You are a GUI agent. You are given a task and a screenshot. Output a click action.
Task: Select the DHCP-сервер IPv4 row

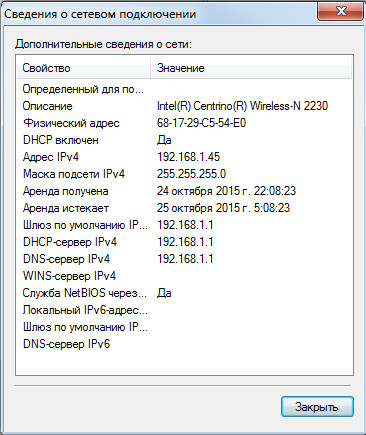click(184, 242)
